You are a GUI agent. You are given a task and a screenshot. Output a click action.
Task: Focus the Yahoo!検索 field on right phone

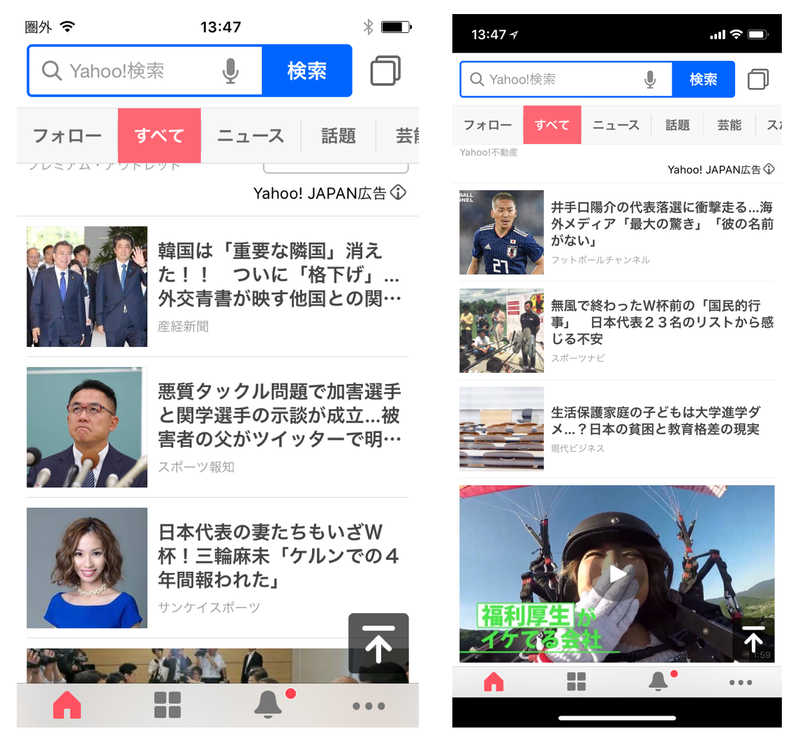pos(566,80)
